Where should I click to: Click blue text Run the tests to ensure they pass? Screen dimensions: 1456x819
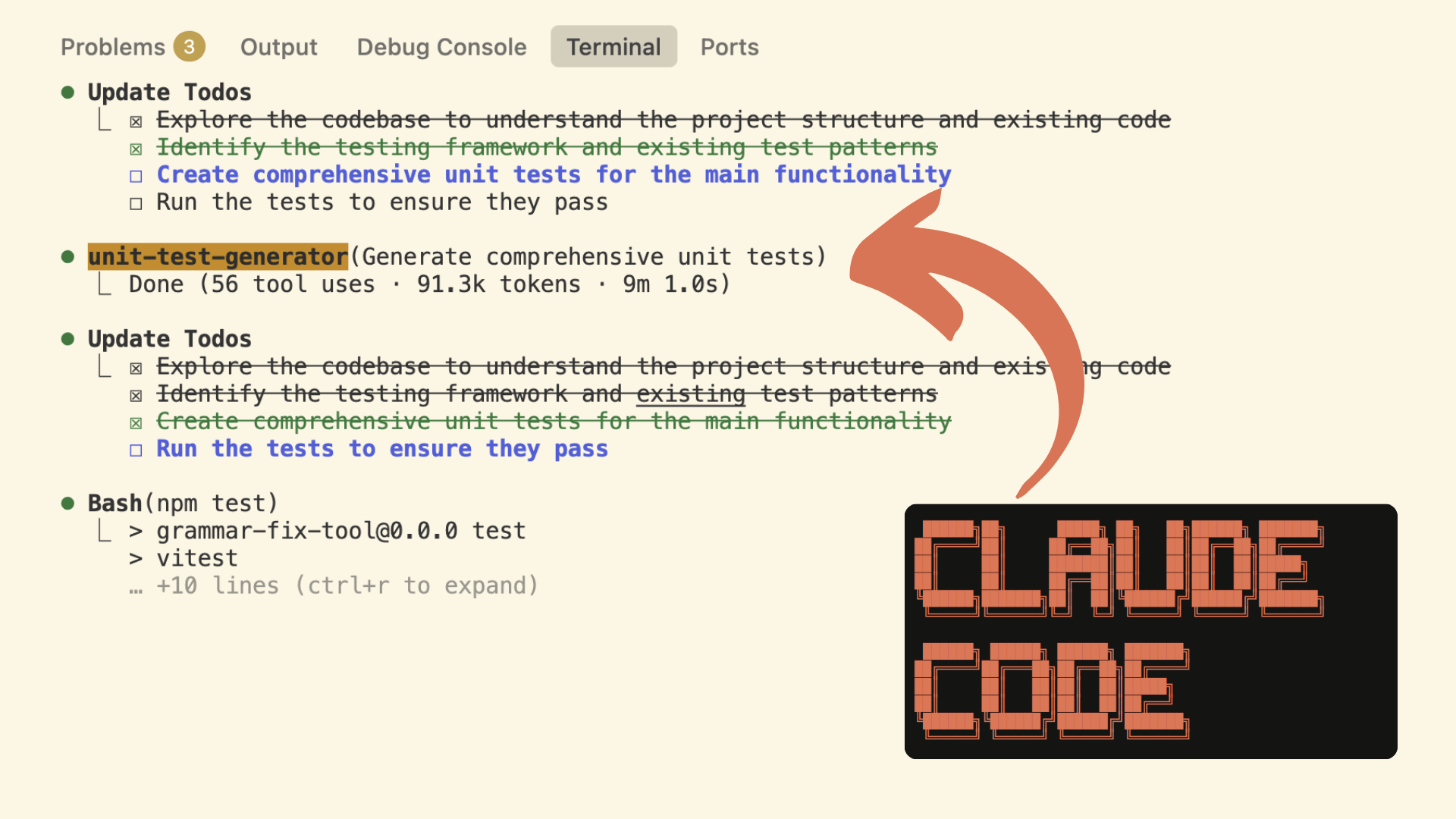point(382,449)
